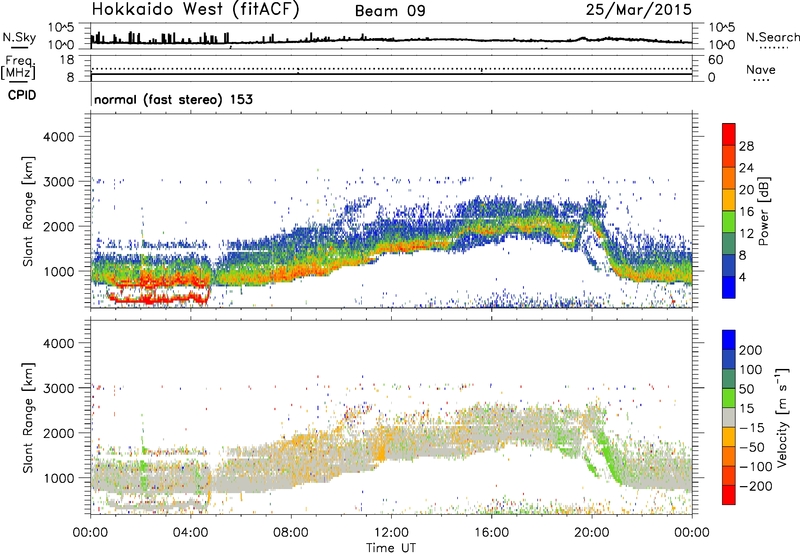The height and width of the screenshot is (554, 800).
Task: Pick the light green segment of power colorbar
Action: pos(729,222)
